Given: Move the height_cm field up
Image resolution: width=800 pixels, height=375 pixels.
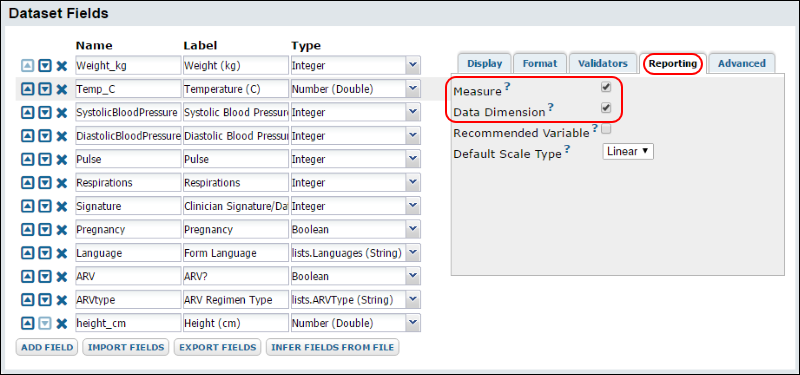Looking at the screenshot, I should coord(28,323).
